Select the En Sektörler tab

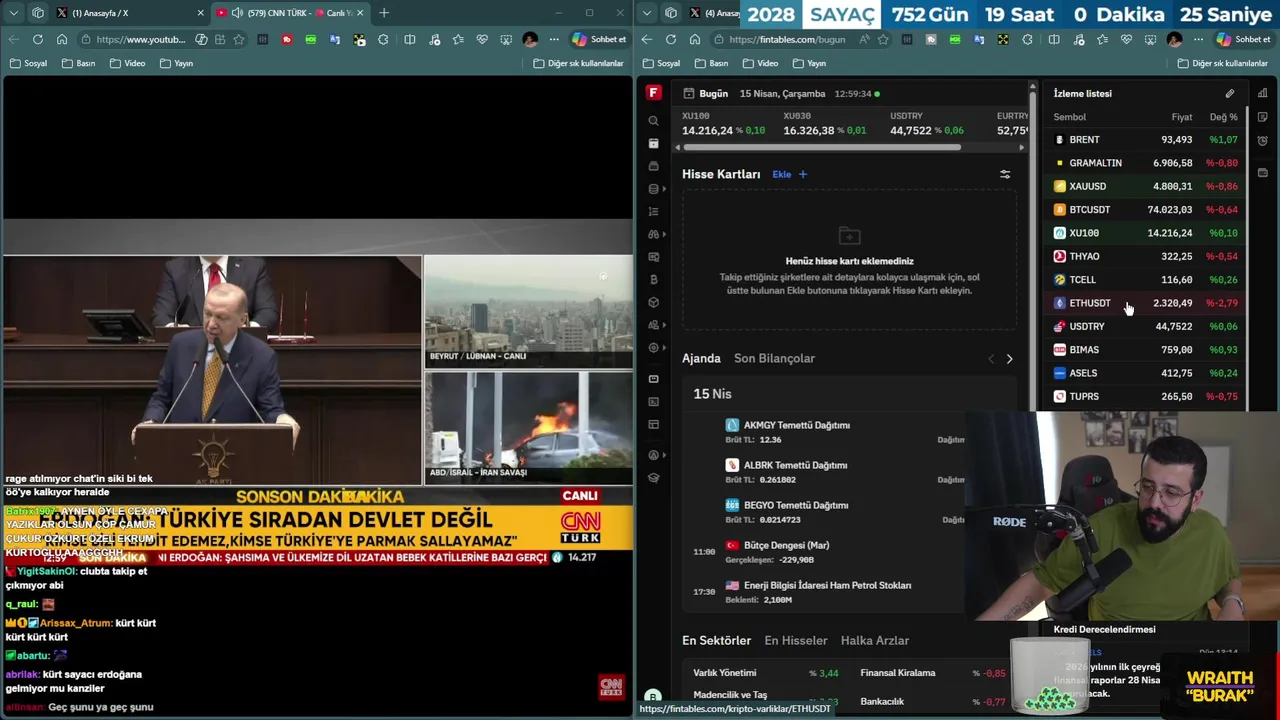click(716, 640)
